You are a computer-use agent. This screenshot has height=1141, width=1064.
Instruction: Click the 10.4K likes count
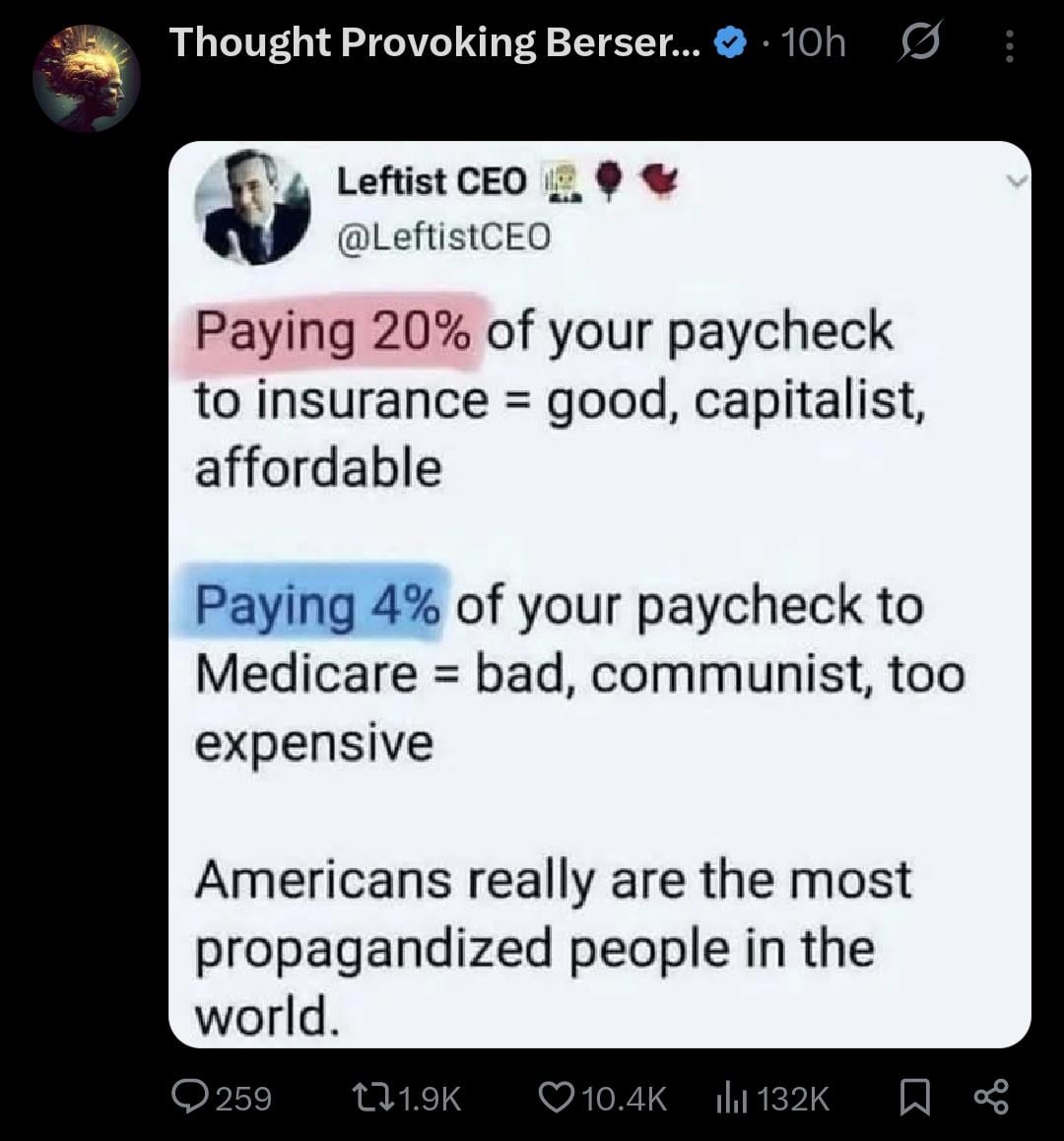[625, 1098]
